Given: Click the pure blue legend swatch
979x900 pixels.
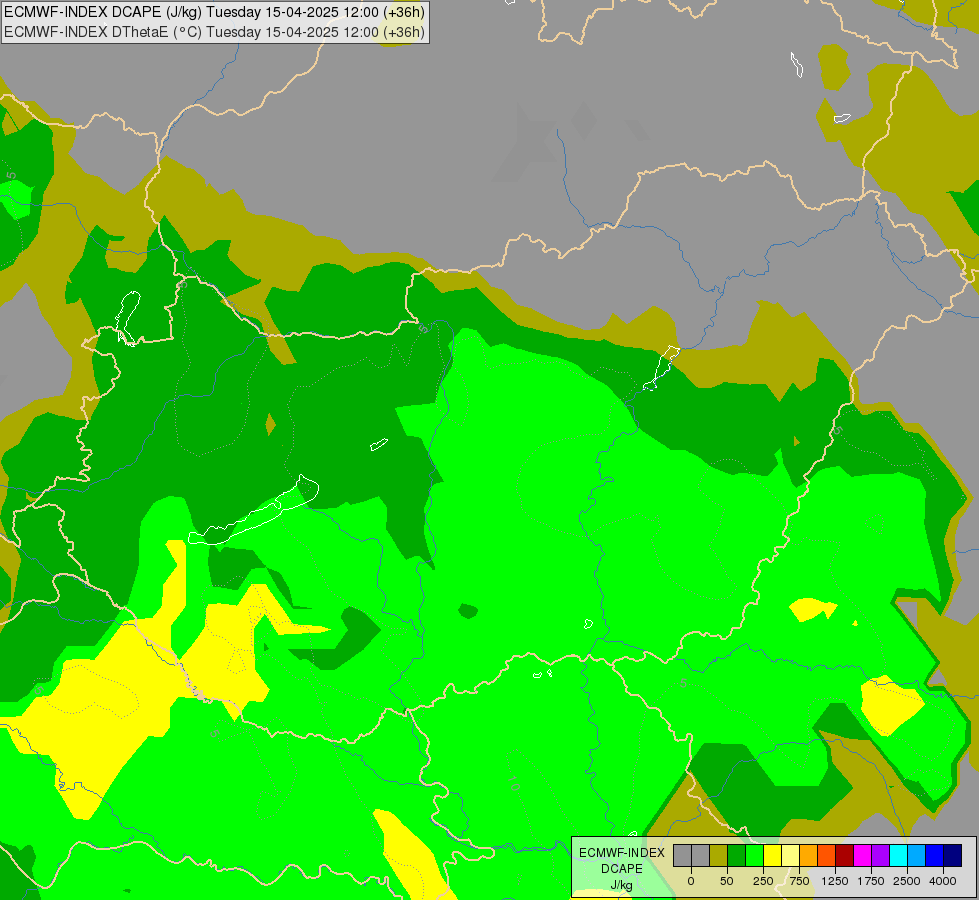Looking at the screenshot, I should [x=935, y=855].
